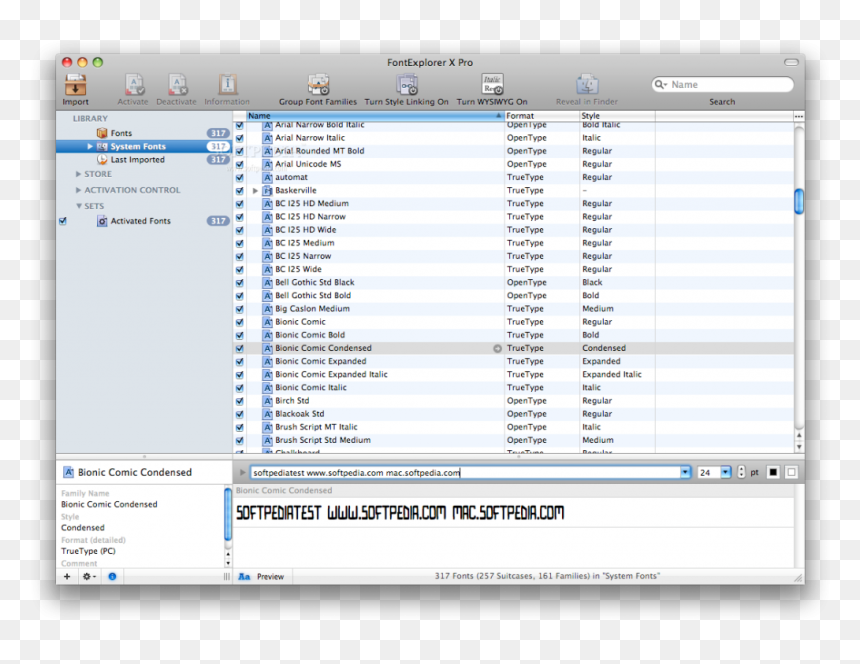Expand the ACTIVATION CONTROL section

point(78,190)
